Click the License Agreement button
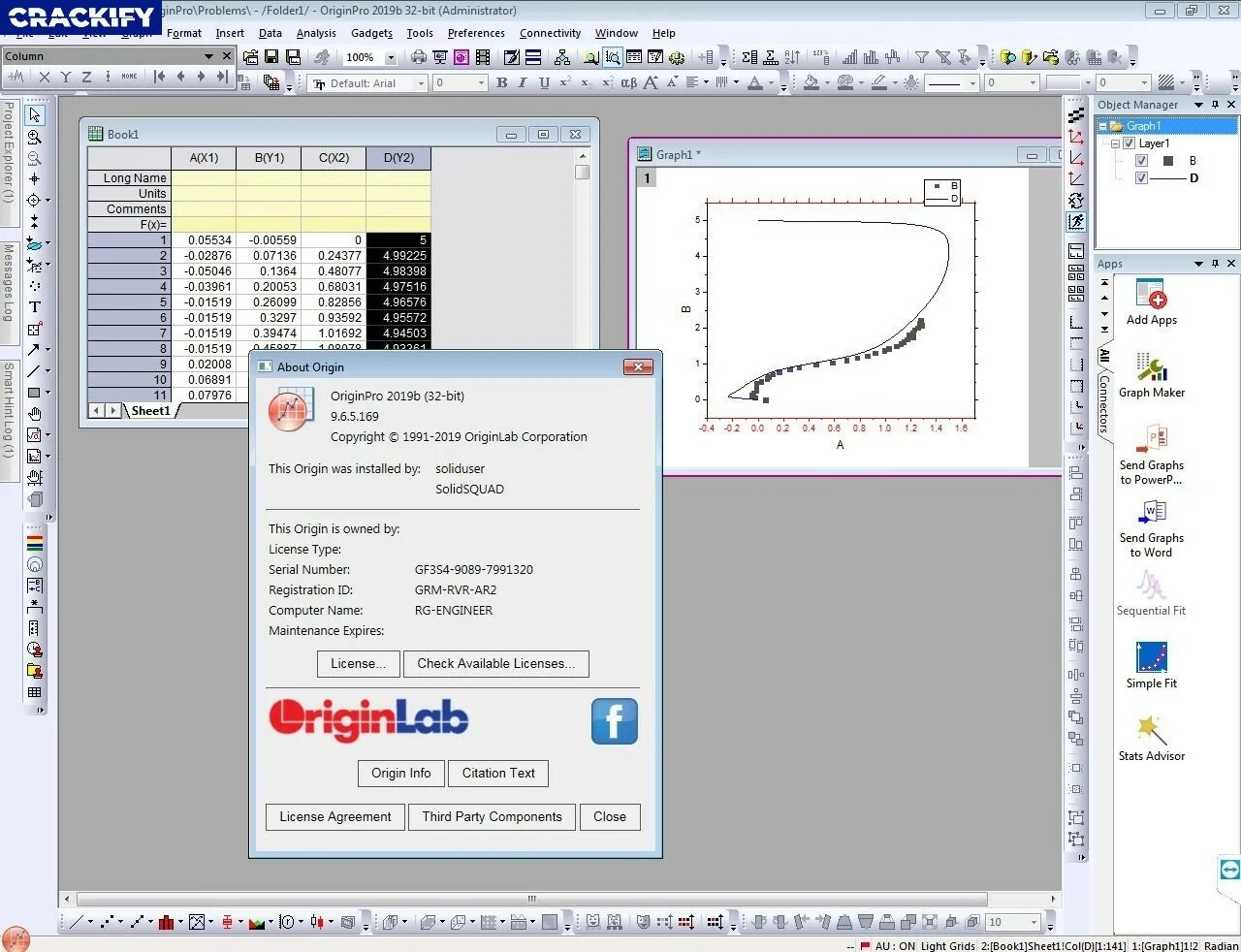Screen dimensions: 1241x952 click(x=335, y=817)
